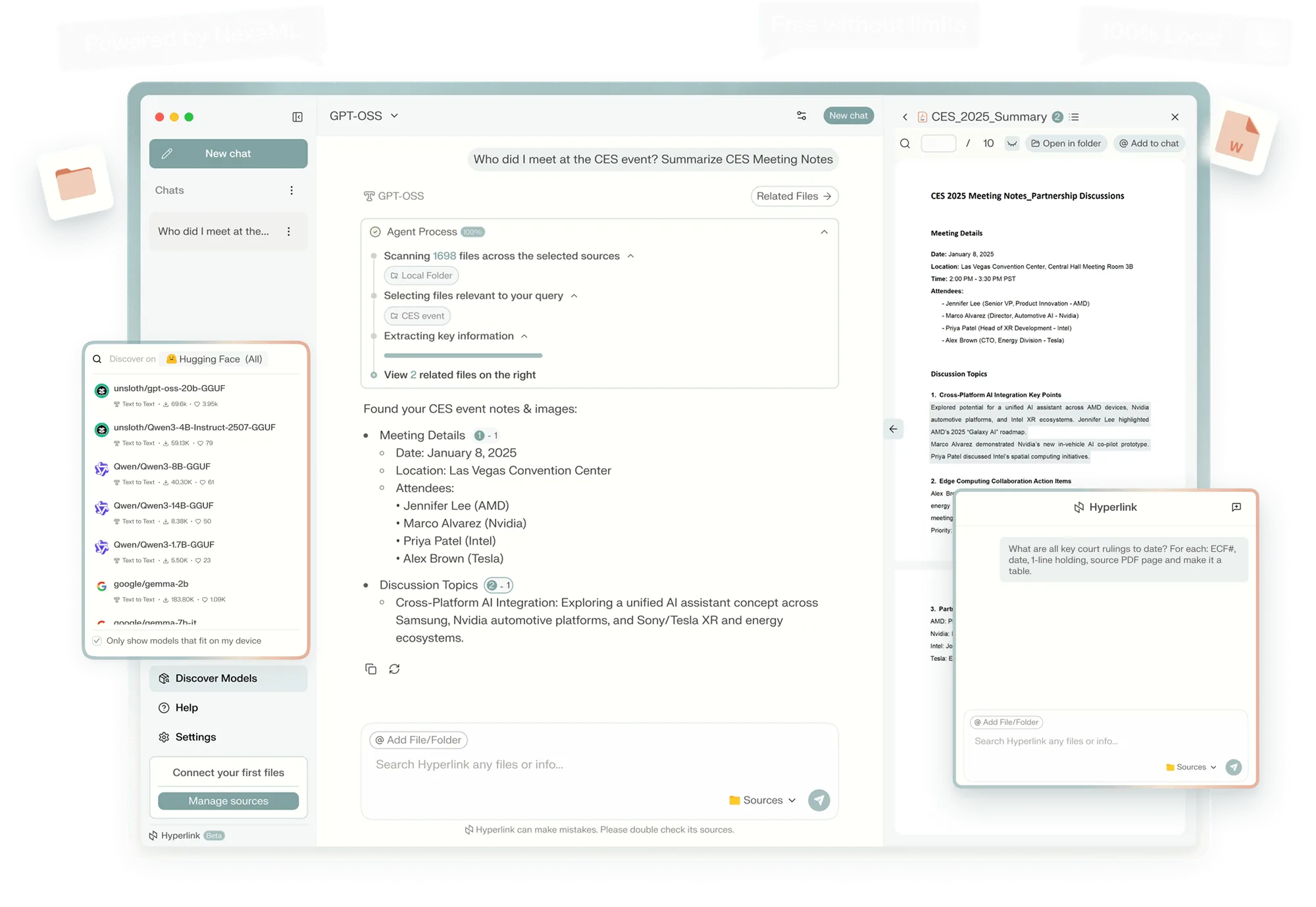
Task: Open the search icon in the PDF viewer
Action: pyautogui.click(x=905, y=143)
